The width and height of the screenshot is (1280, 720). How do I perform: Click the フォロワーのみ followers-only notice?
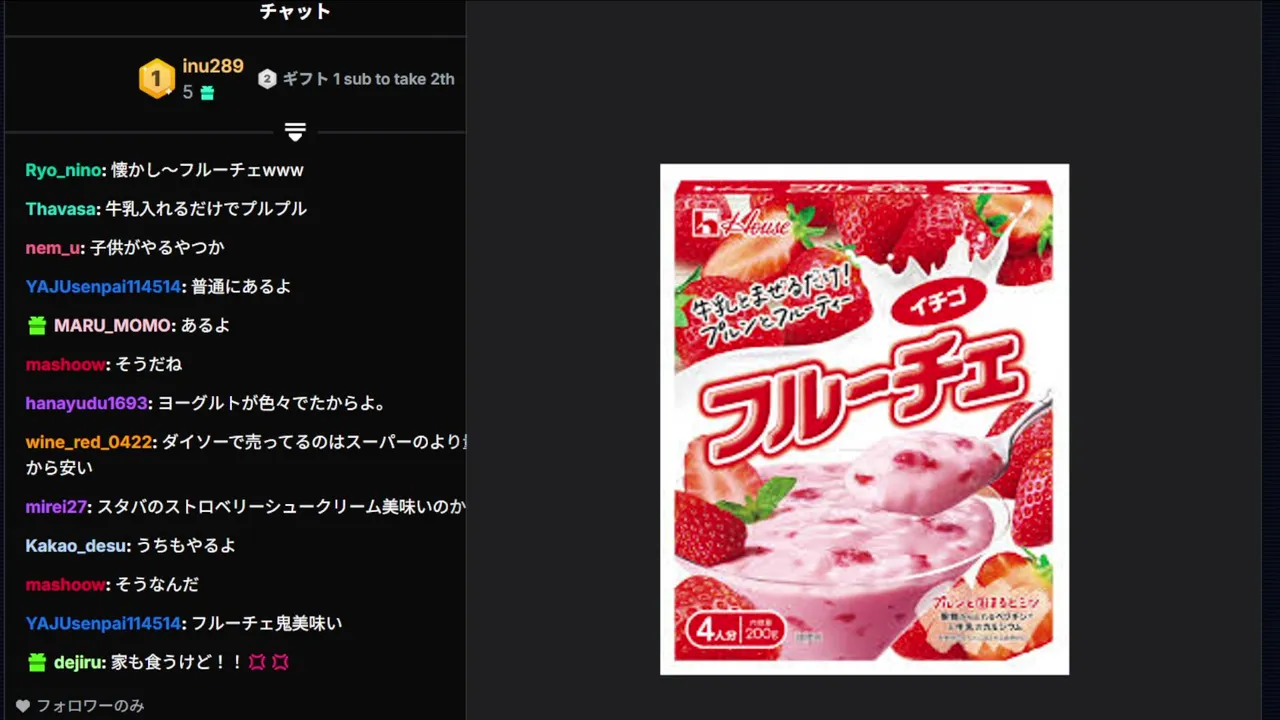coord(90,706)
